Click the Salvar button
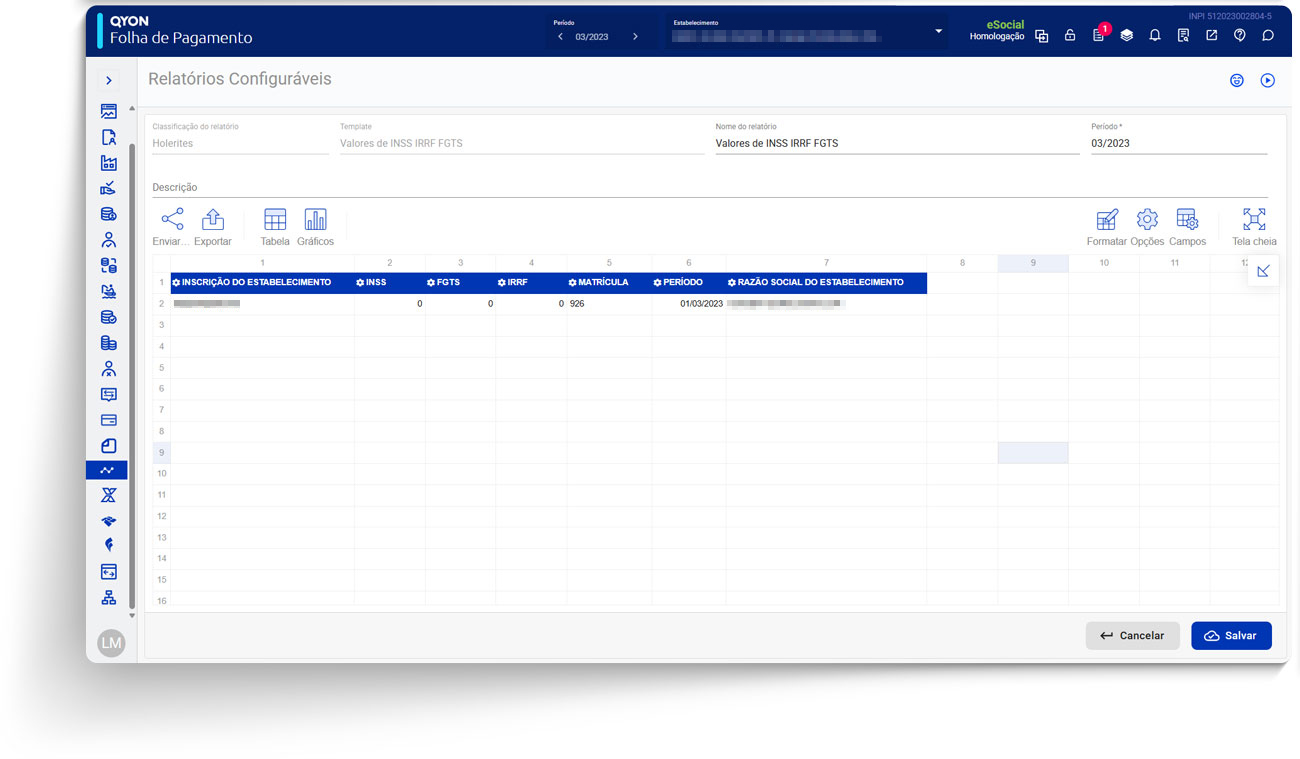1300x759 pixels. coord(1231,636)
